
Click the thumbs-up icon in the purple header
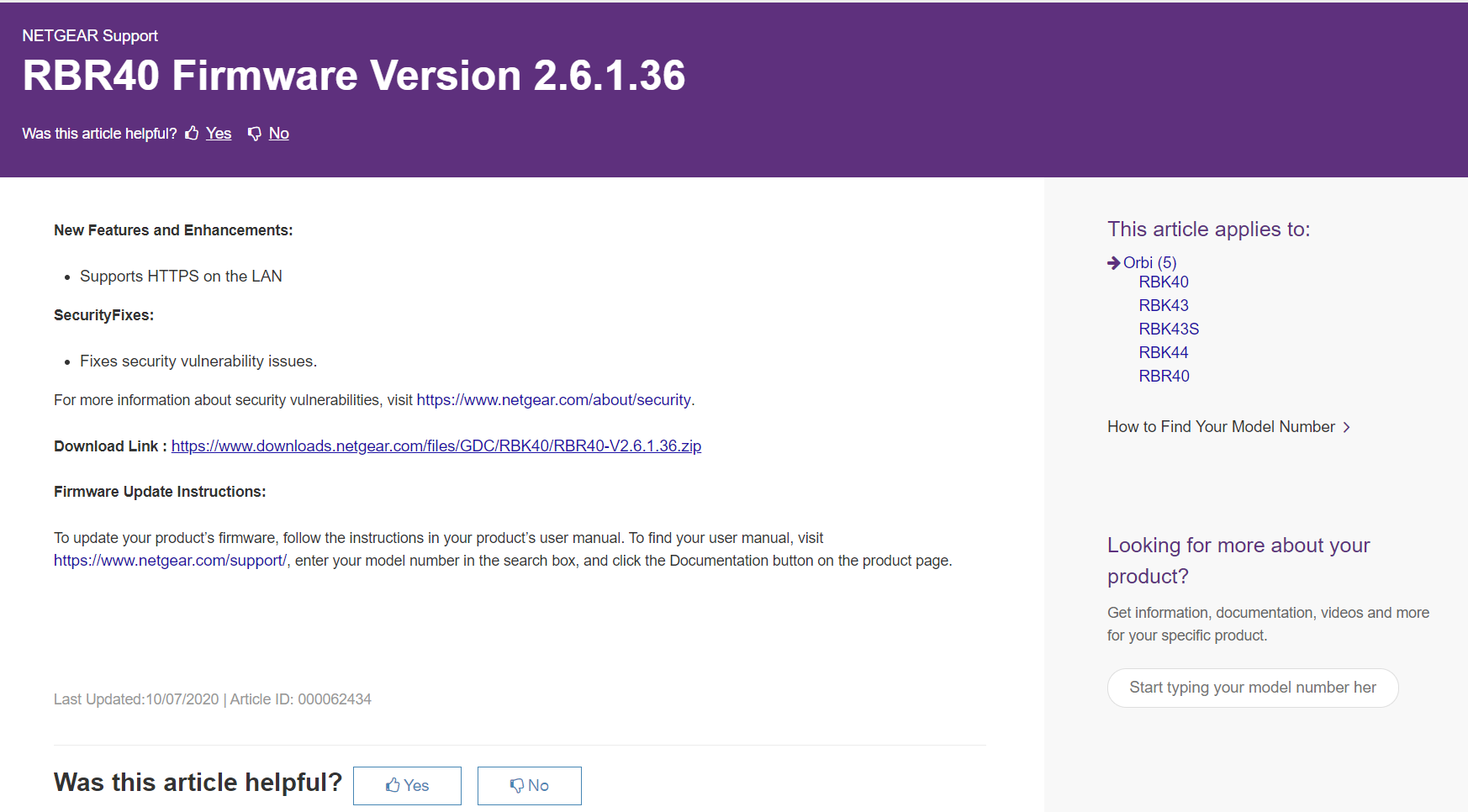(x=192, y=133)
